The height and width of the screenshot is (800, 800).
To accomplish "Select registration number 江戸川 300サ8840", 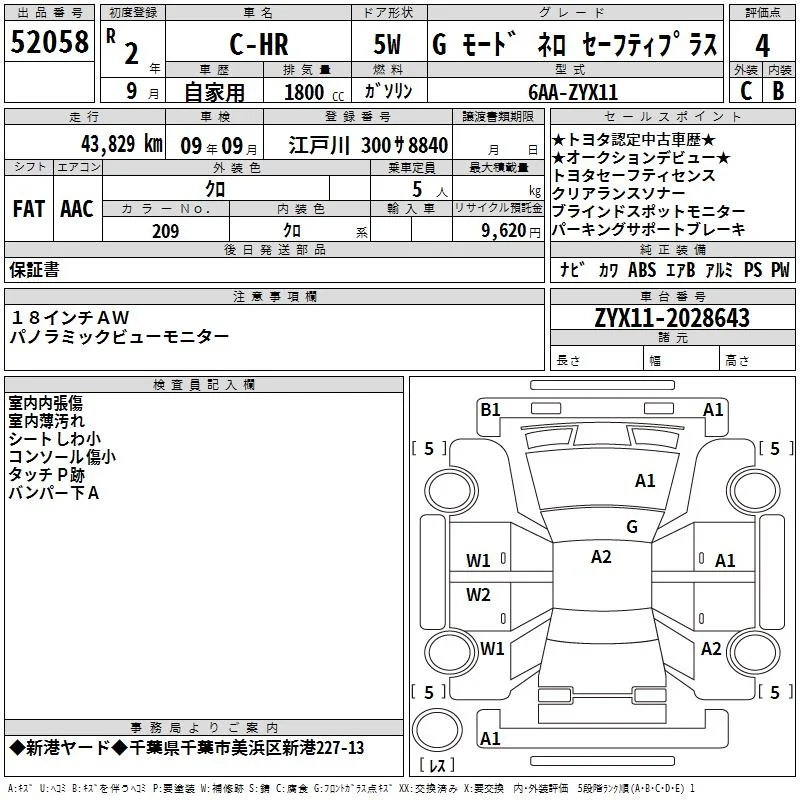I will (x=368, y=145).
